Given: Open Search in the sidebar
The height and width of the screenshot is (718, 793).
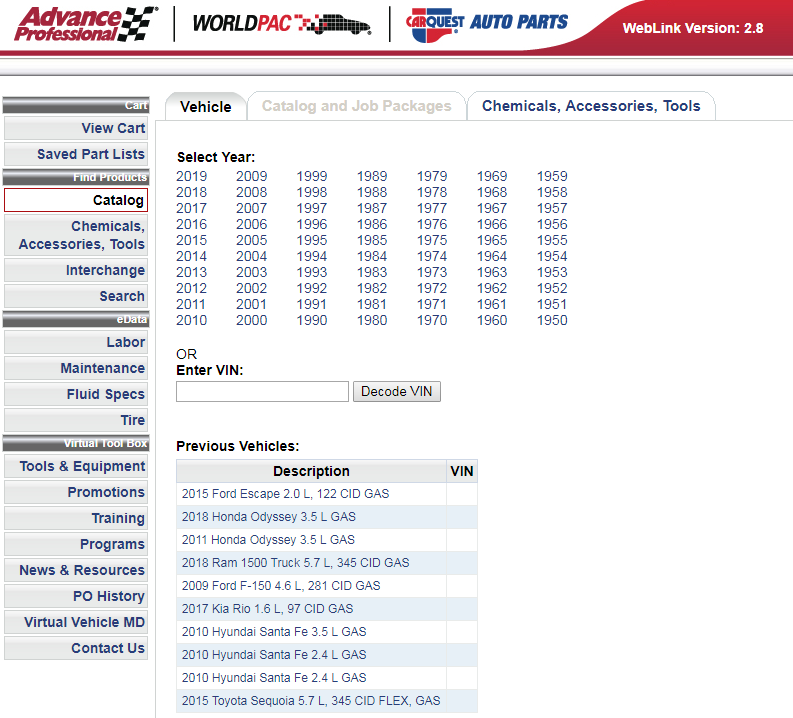Looking at the screenshot, I should 76,296.
